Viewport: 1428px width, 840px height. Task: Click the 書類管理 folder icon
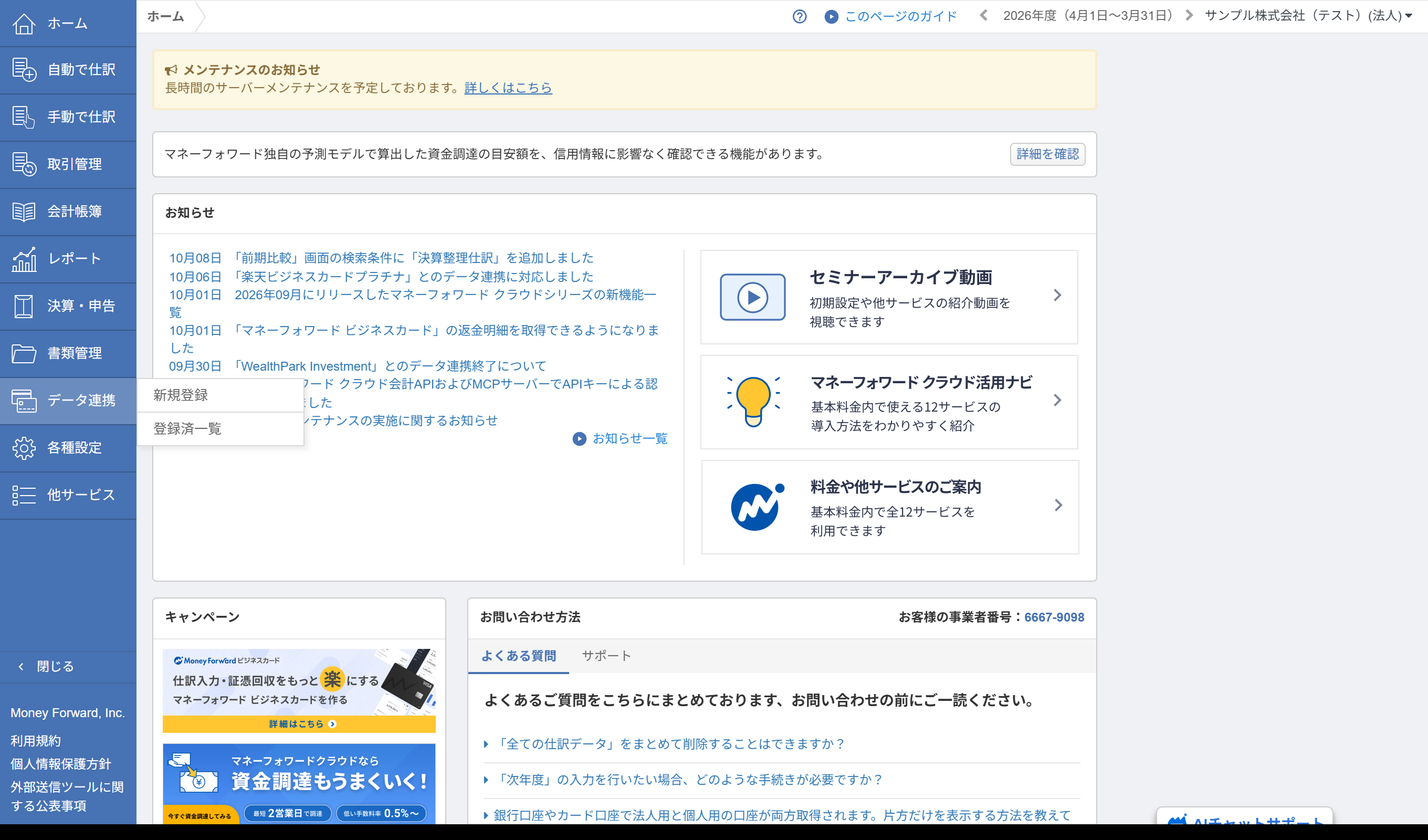coord(24,353)
